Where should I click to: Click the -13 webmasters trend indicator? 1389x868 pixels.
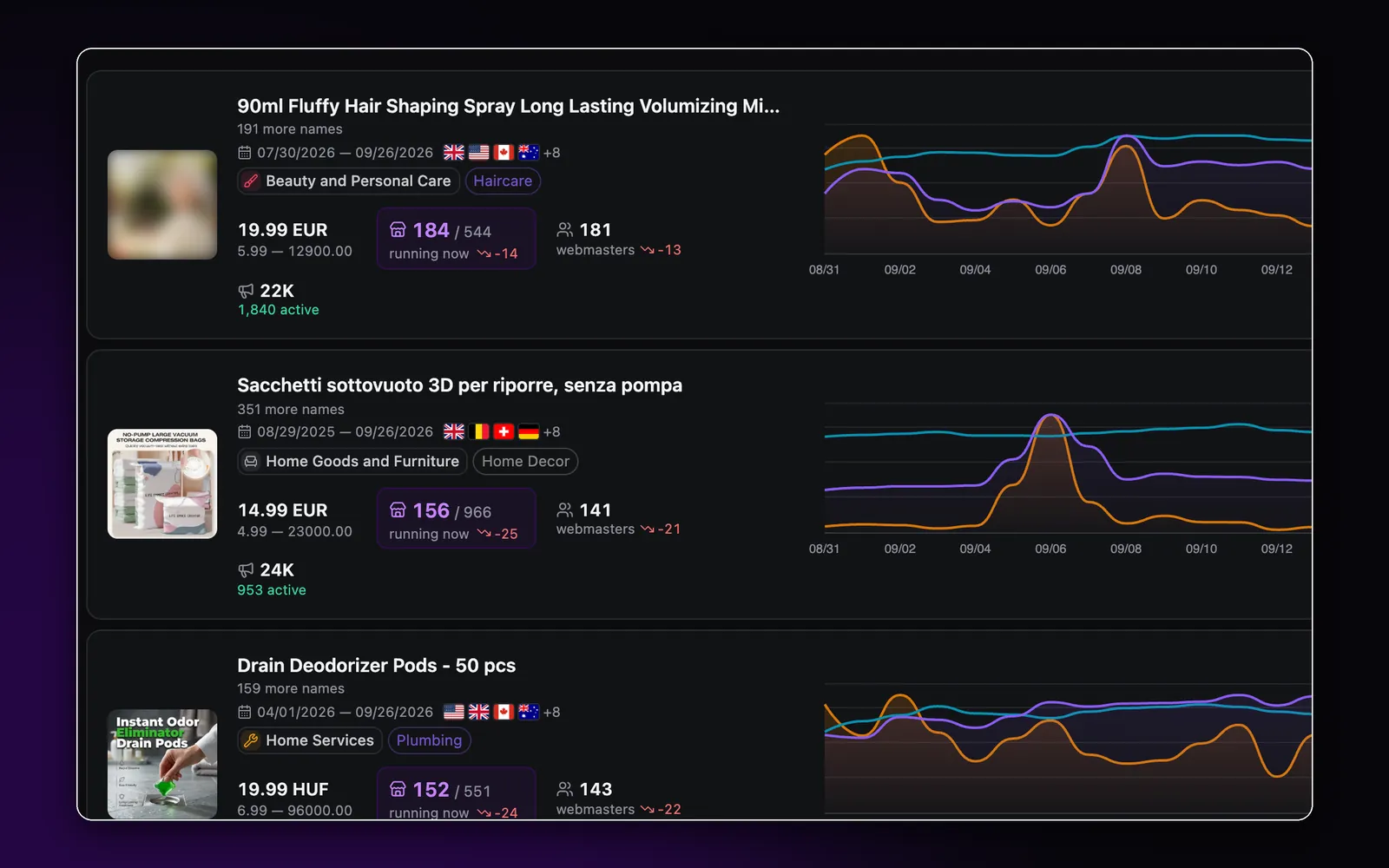[x=661, y=250]
